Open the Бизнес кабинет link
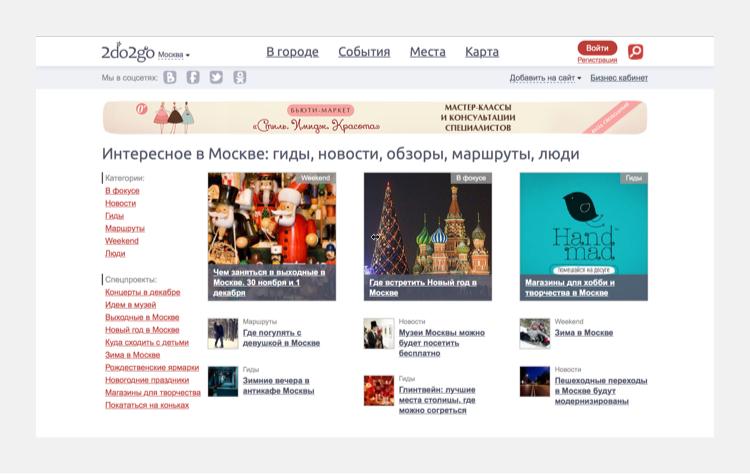 [619, 78]
